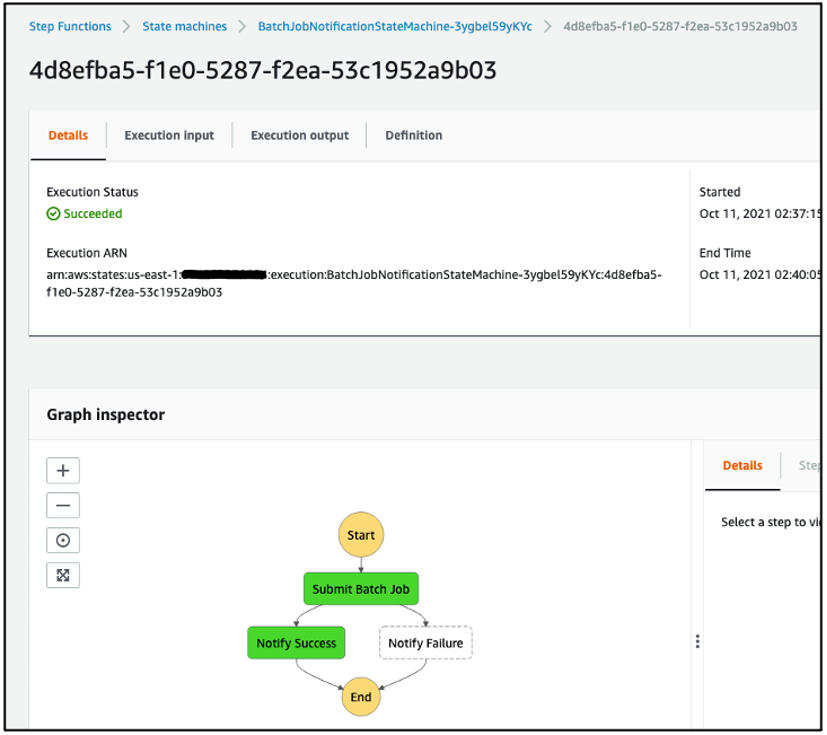Open State machines breadcrumb link

pyautogui.click(x=185, y=26)
